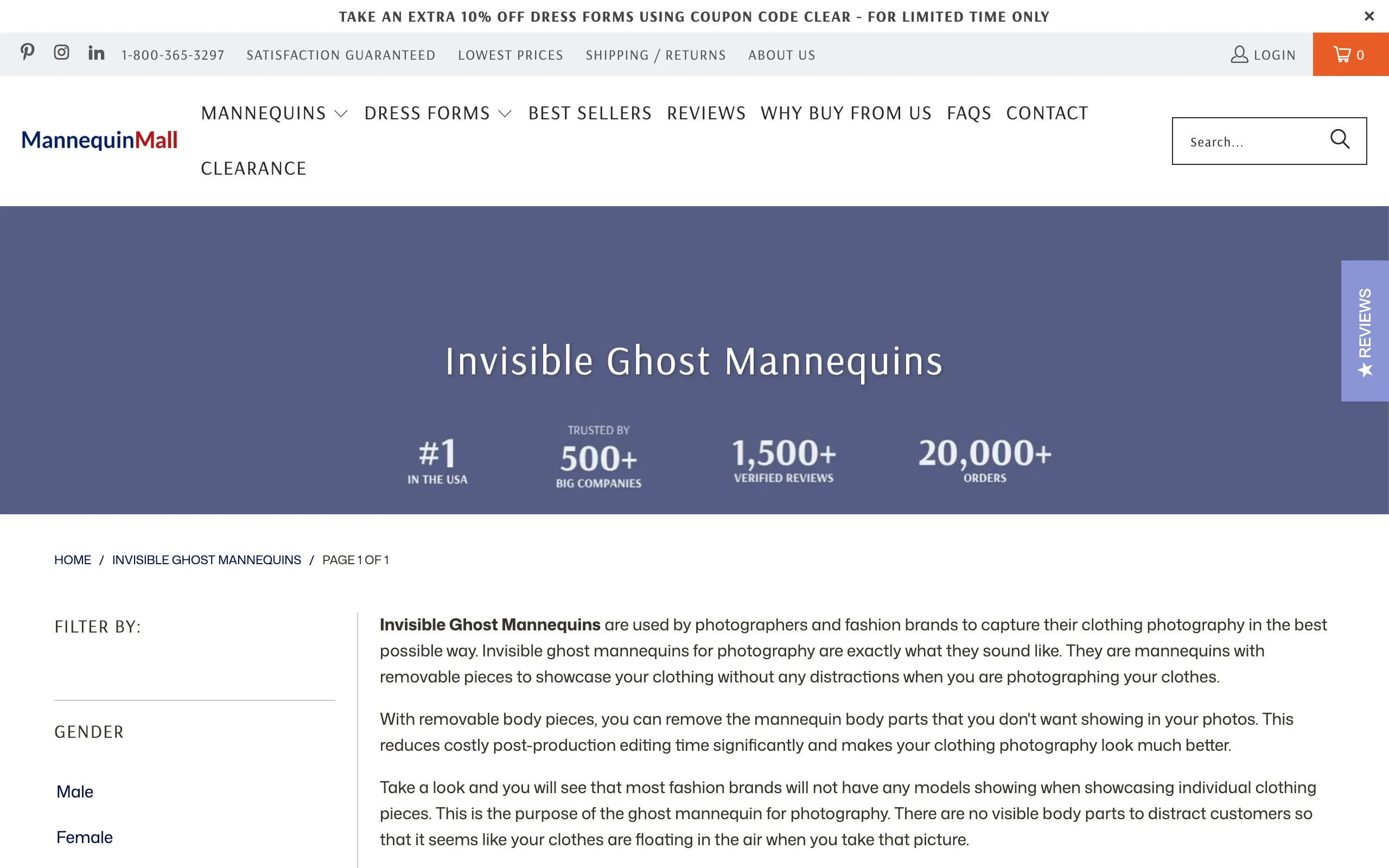Open the Reviews side tab with star

coord(1365,331)
